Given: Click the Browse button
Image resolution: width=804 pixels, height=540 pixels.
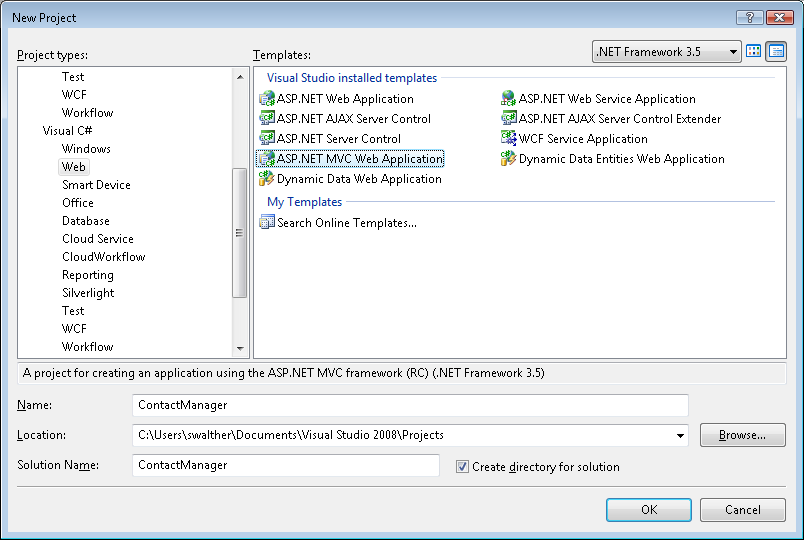Looking at the screenshot, I should pos(742,435).
